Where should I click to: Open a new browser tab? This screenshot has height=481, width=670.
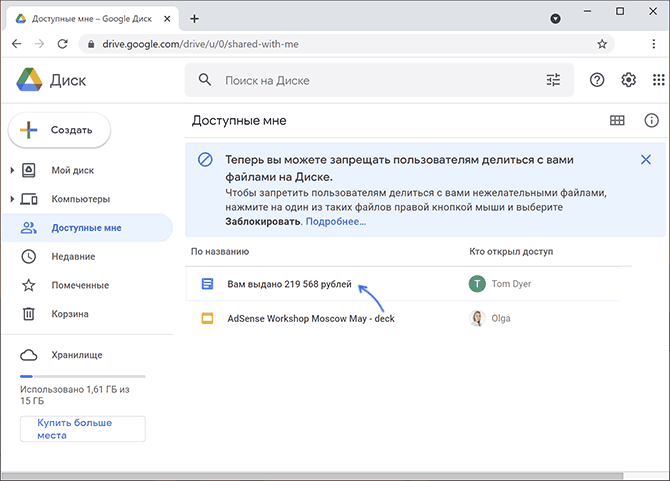tap(194, 19)
